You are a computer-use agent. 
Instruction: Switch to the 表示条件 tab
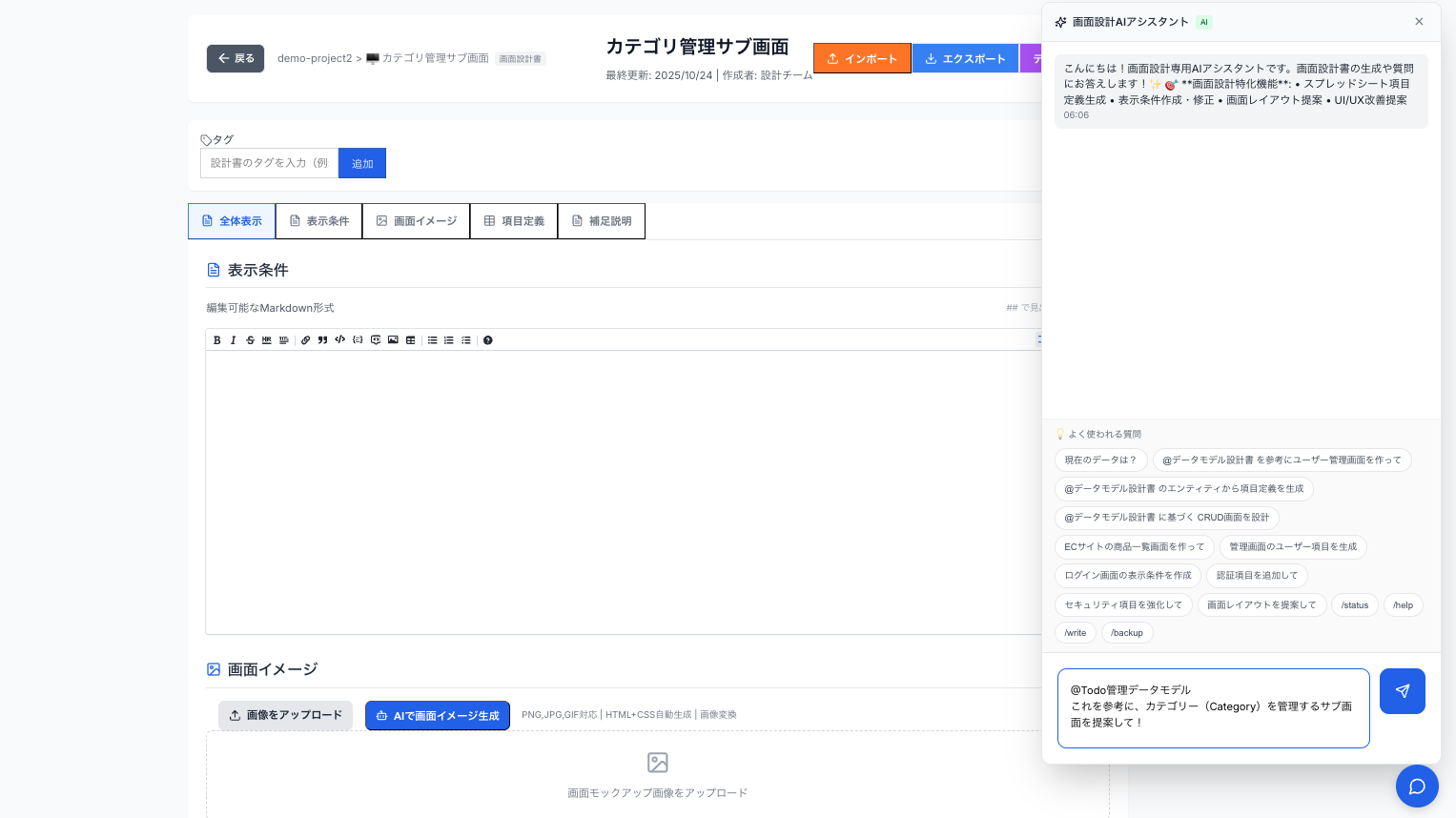click(318, 221)
